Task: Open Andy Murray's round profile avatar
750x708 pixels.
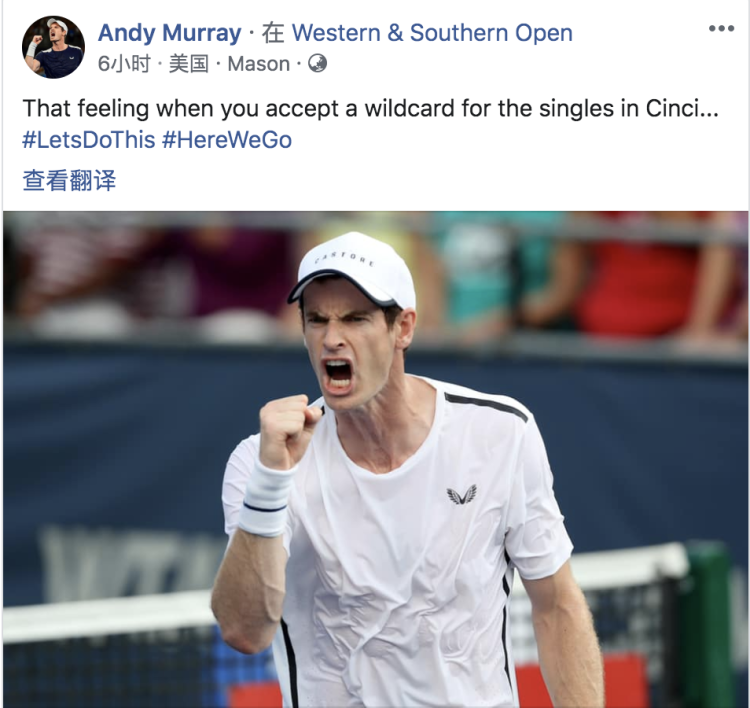Action: pos(53,47)
